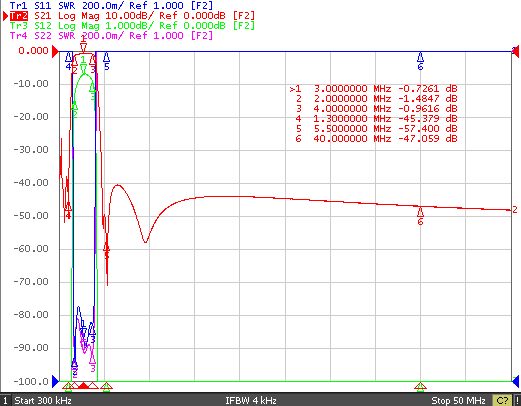Click red marker 6 on S21 trace
Screen dimensions: 521x406
coord(420,216)
